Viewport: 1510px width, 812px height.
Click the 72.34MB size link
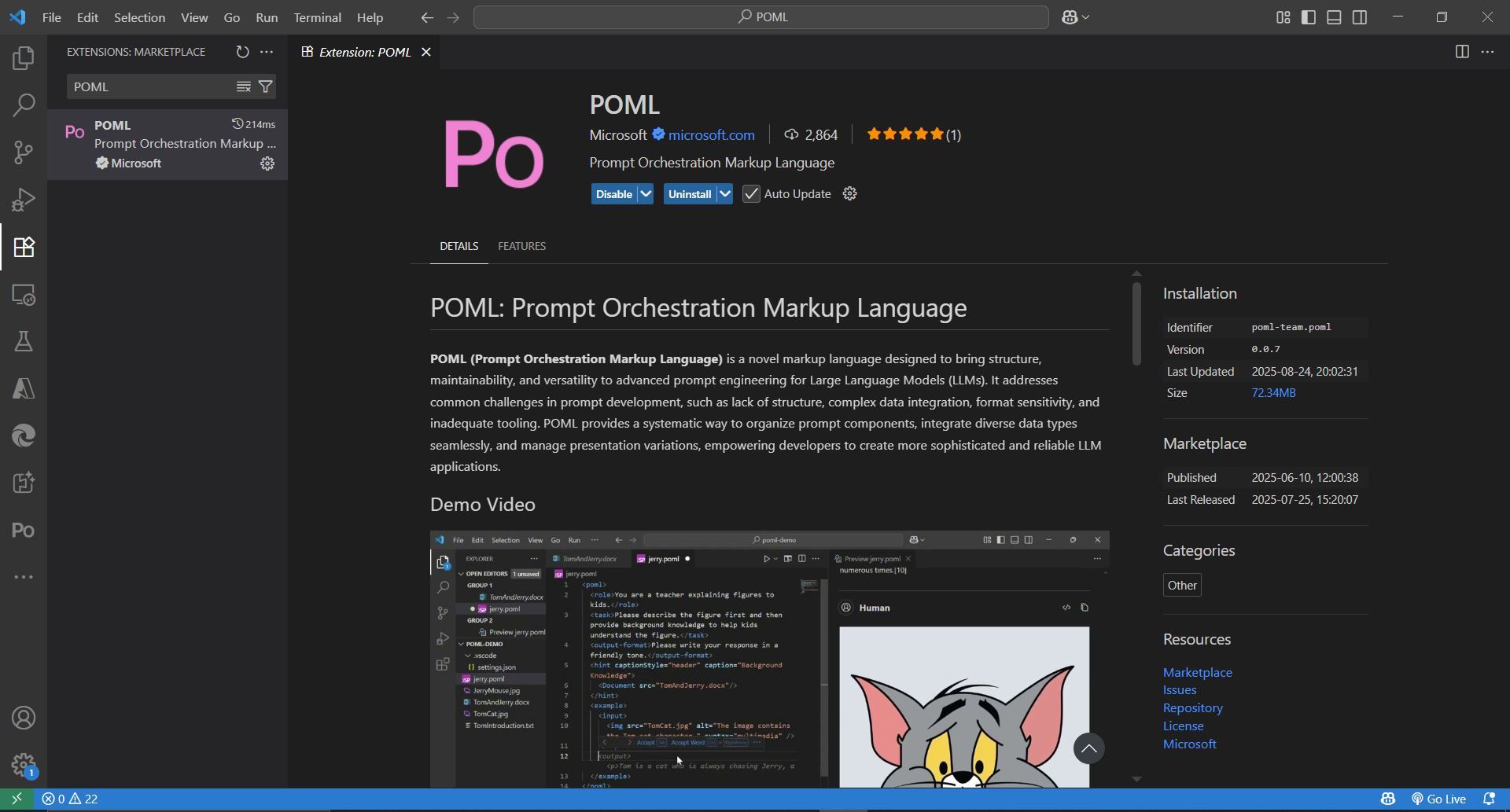point(1273,393)
